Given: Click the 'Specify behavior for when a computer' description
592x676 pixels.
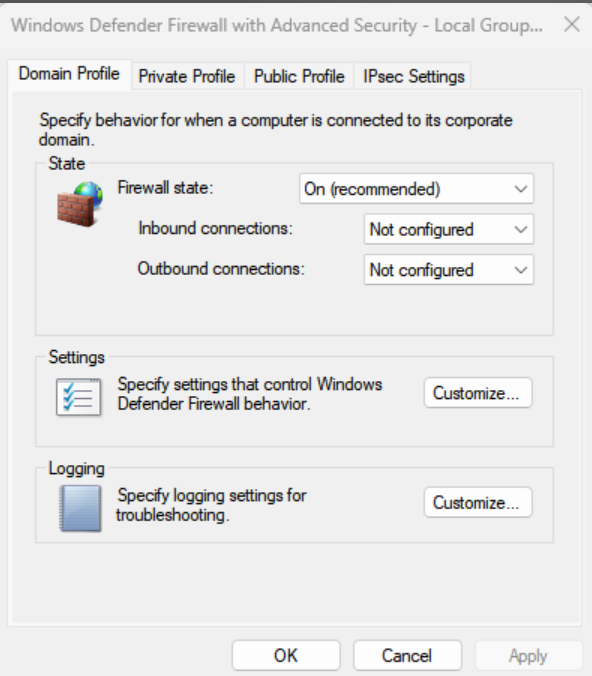Looking at the screenshot, I should [x=276, y=130].
